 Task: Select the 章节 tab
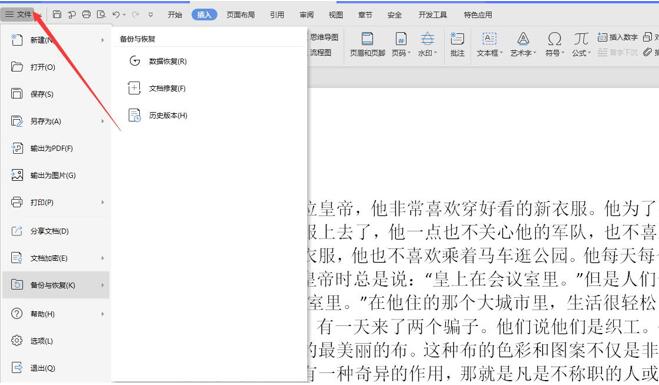tap(365, 15)
